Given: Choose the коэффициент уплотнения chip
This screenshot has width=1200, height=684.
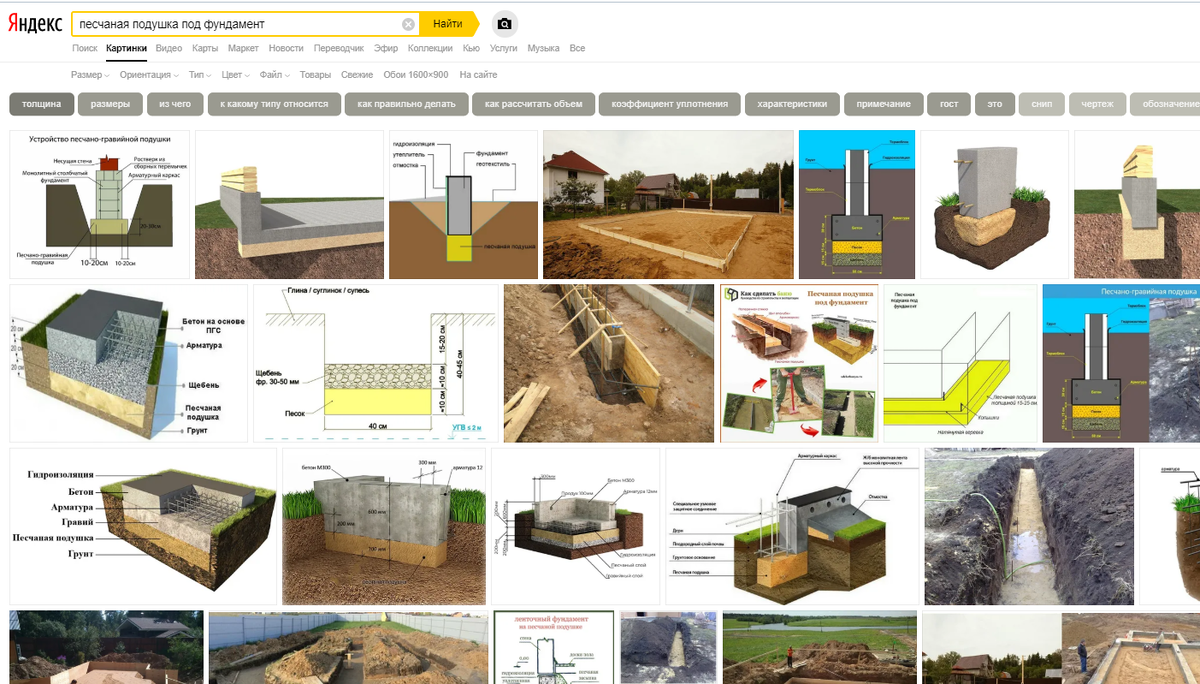Looking at the screenshot, I should pos(670,104).
